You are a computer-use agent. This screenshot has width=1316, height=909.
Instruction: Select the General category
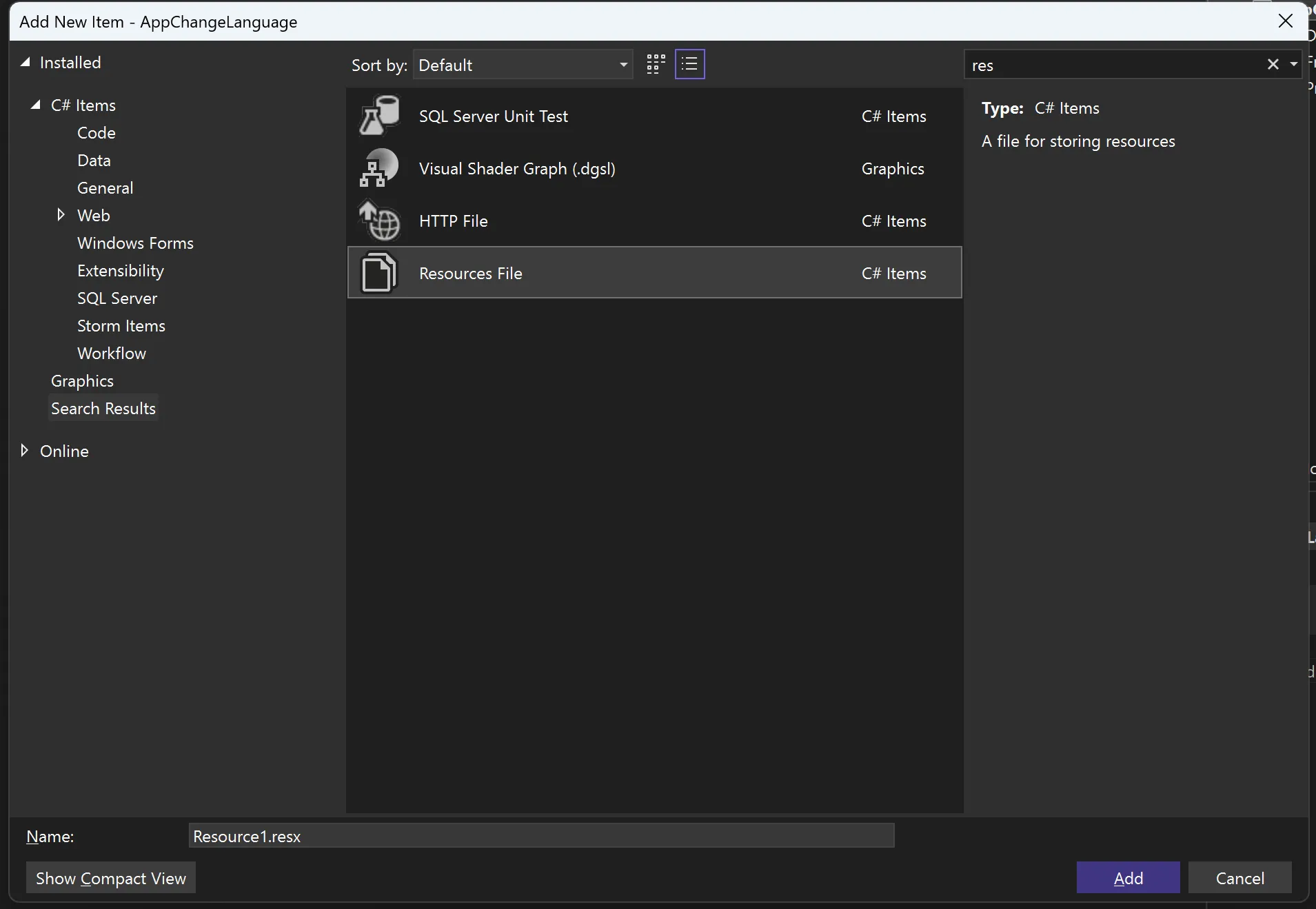[105, 187]
